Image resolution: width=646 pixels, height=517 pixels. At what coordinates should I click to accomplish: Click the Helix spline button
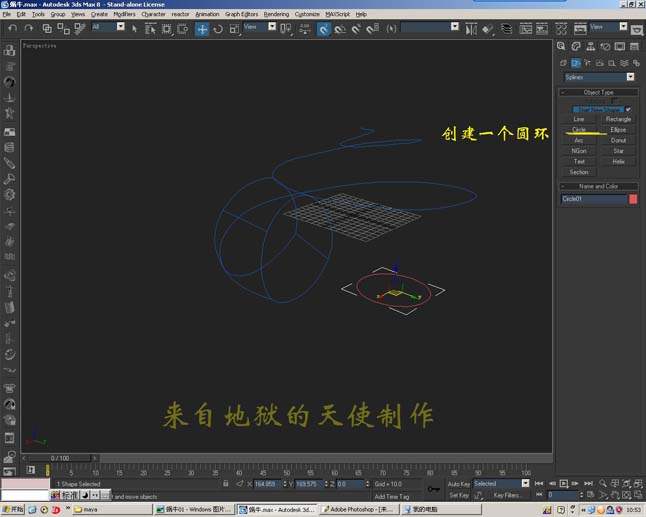tap(618, 161)
